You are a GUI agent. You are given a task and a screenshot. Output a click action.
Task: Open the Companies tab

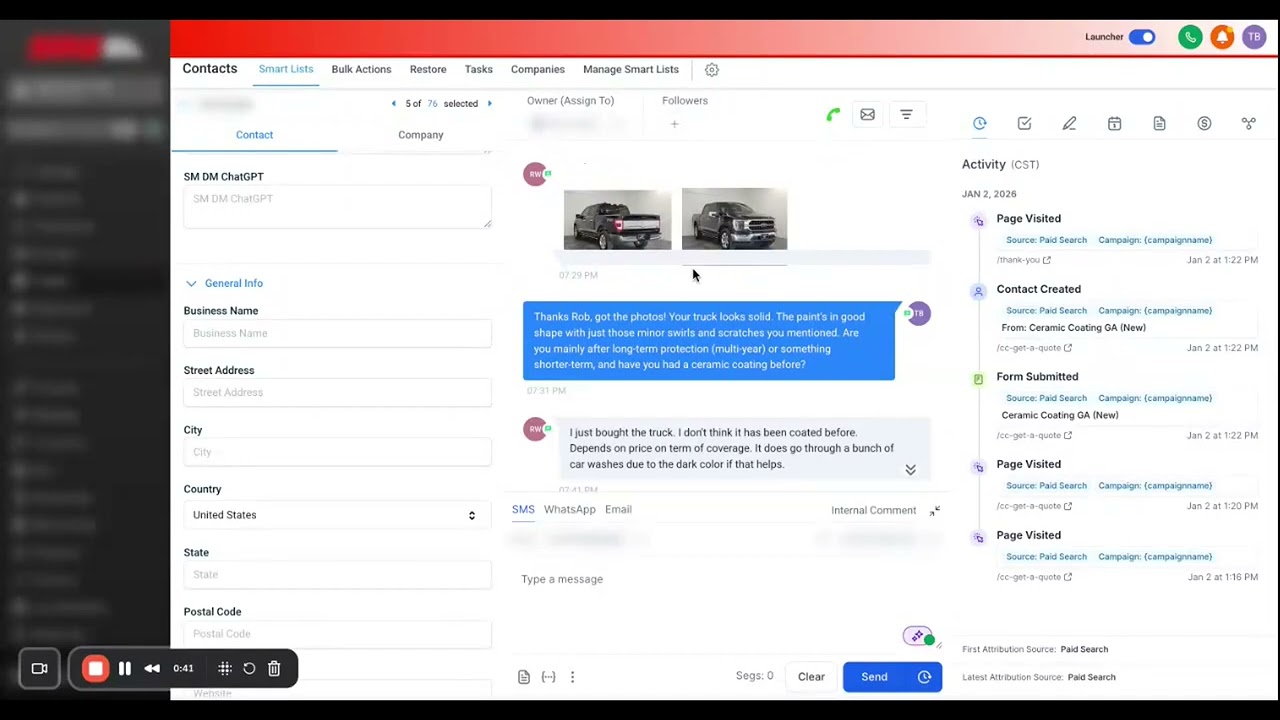[x=538, y=69]
